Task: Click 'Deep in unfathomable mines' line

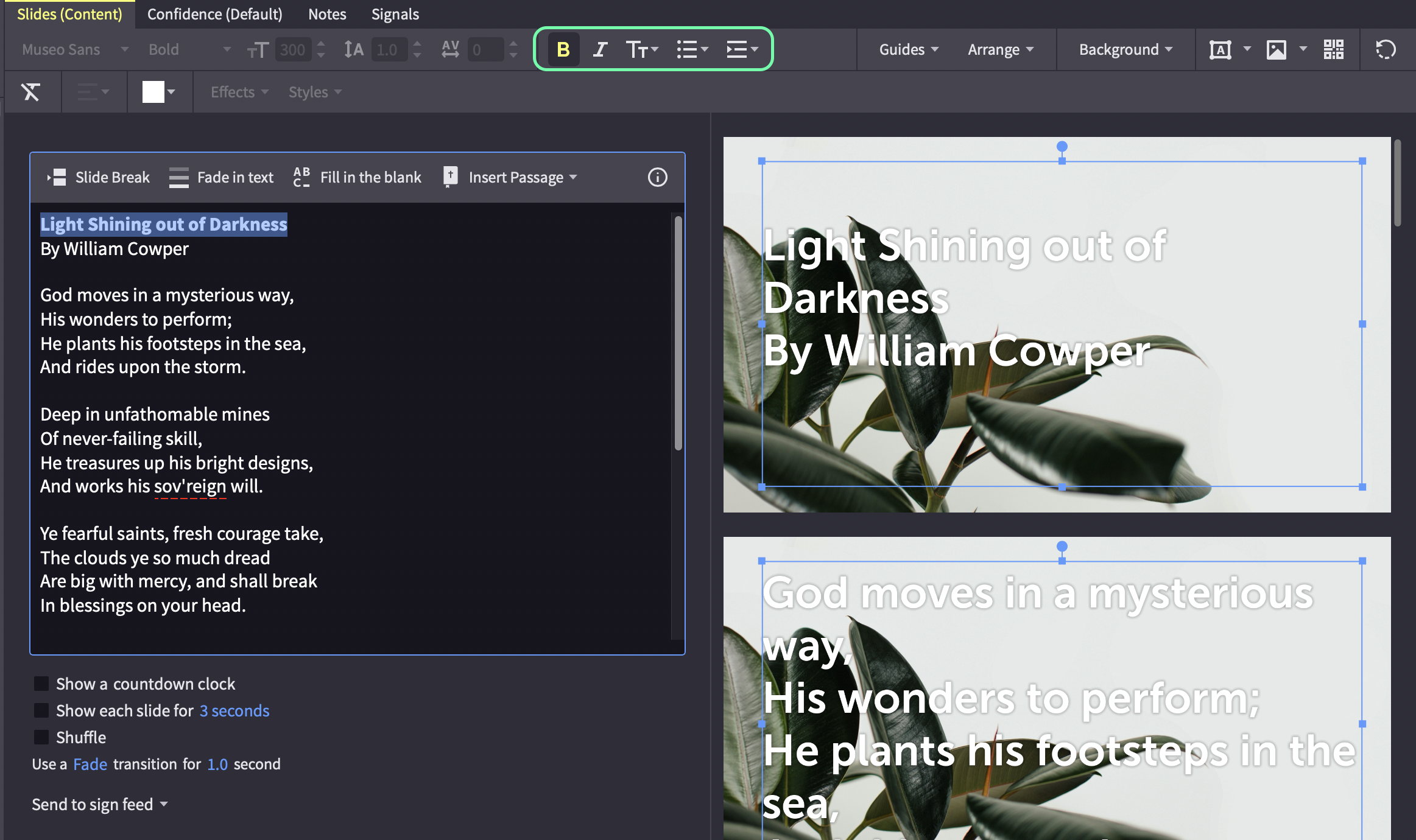Action: tap(155, 414)
